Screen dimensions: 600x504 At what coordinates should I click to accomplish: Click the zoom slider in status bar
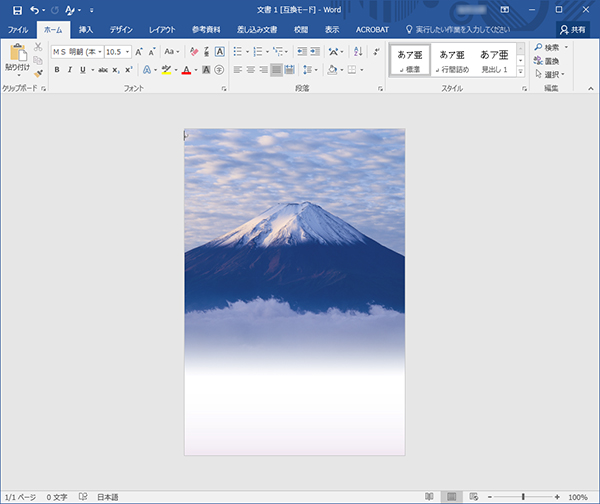[523, 496]
